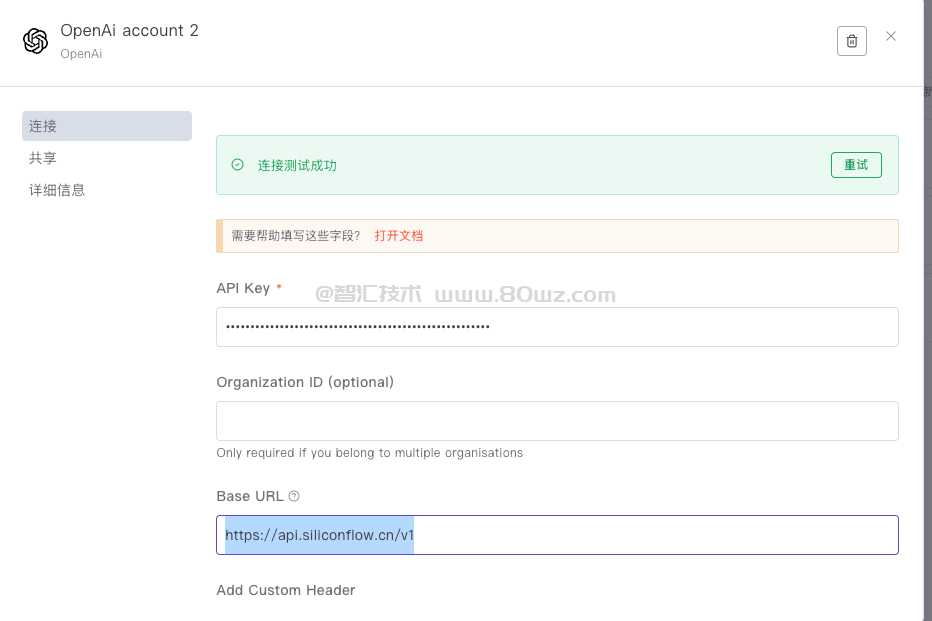The image size is (932, 621).
Task: Click into the Organization ID field
Action: pos(557,421)
